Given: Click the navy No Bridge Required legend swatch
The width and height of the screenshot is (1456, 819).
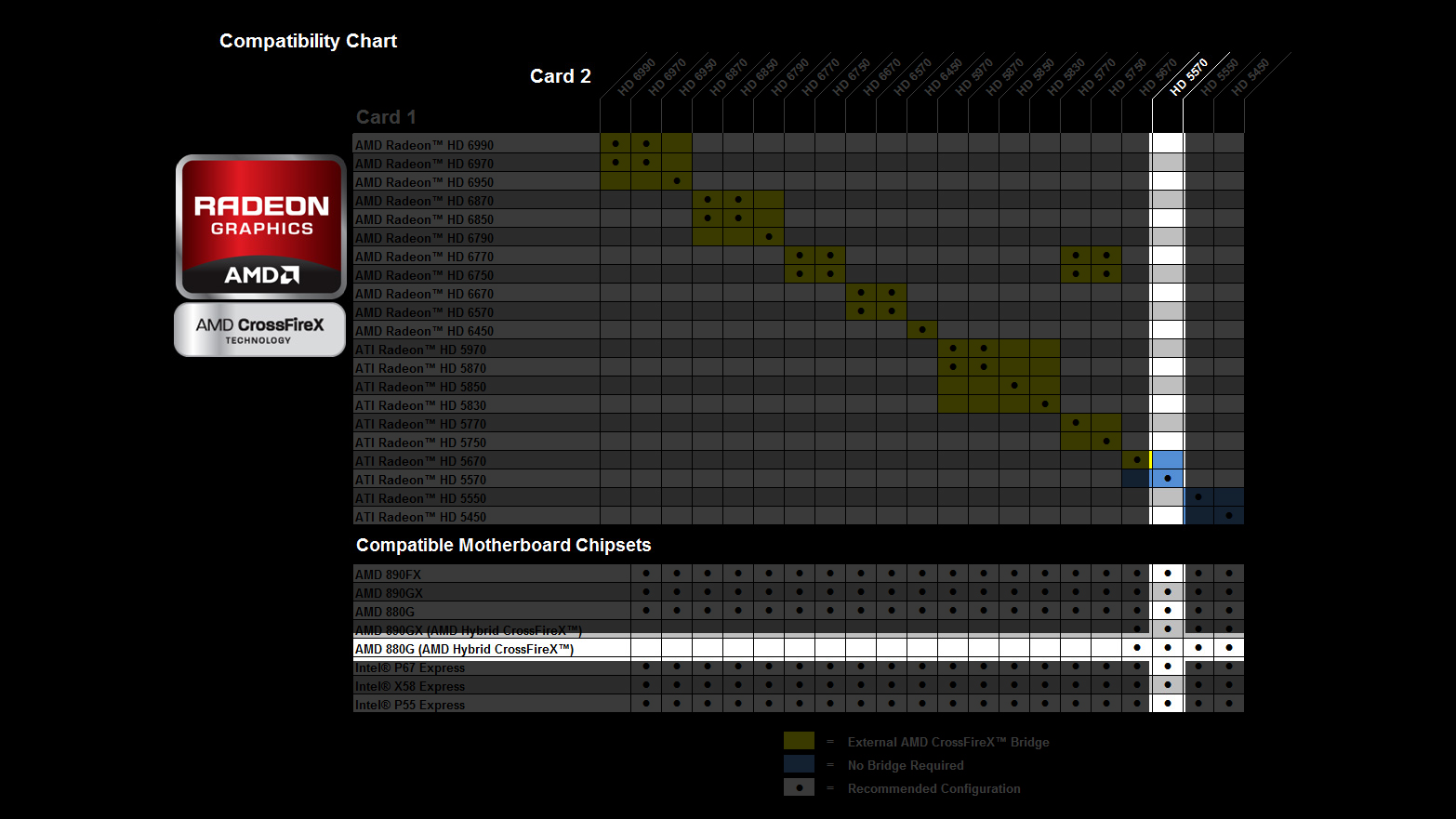Looking at the screenshot, I should point(799,764).
